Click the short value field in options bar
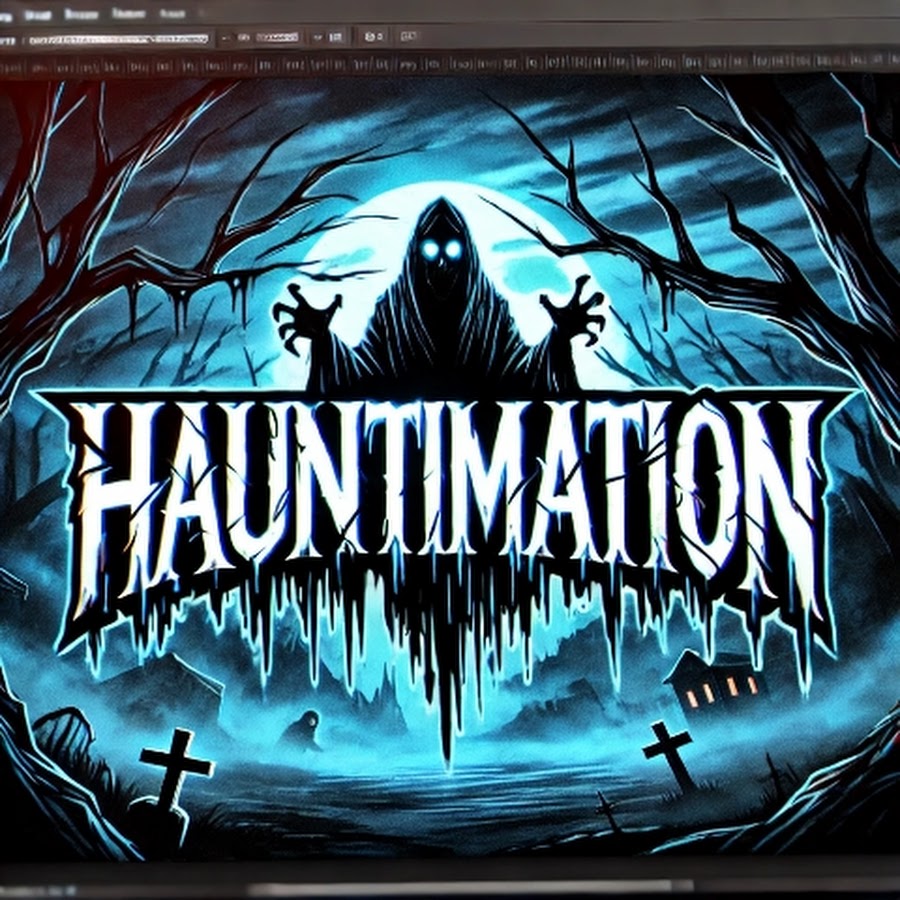This screenshot has height=900, width=900. 278,38
